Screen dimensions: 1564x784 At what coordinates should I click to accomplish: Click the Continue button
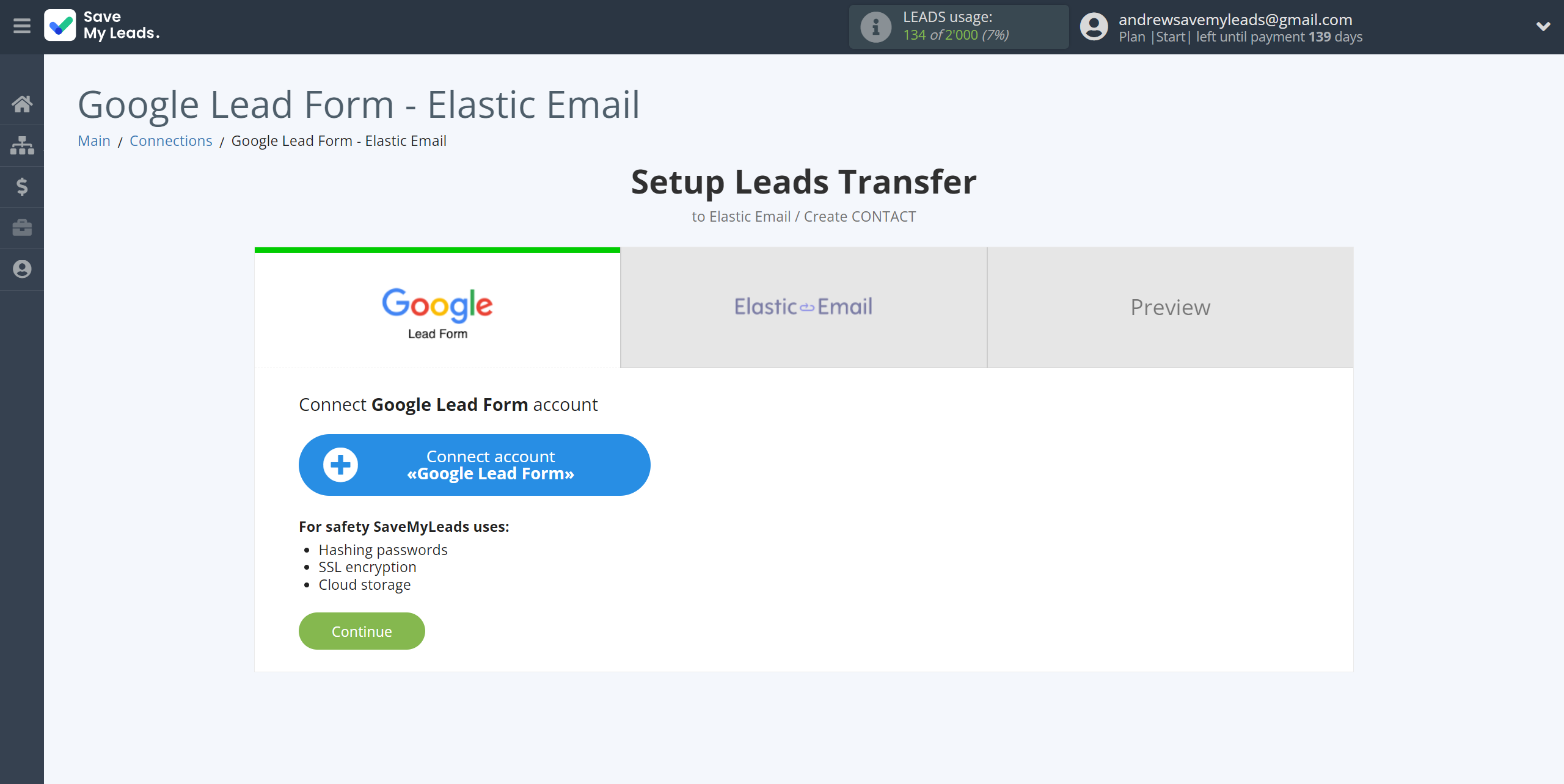(x=362, y=631)
